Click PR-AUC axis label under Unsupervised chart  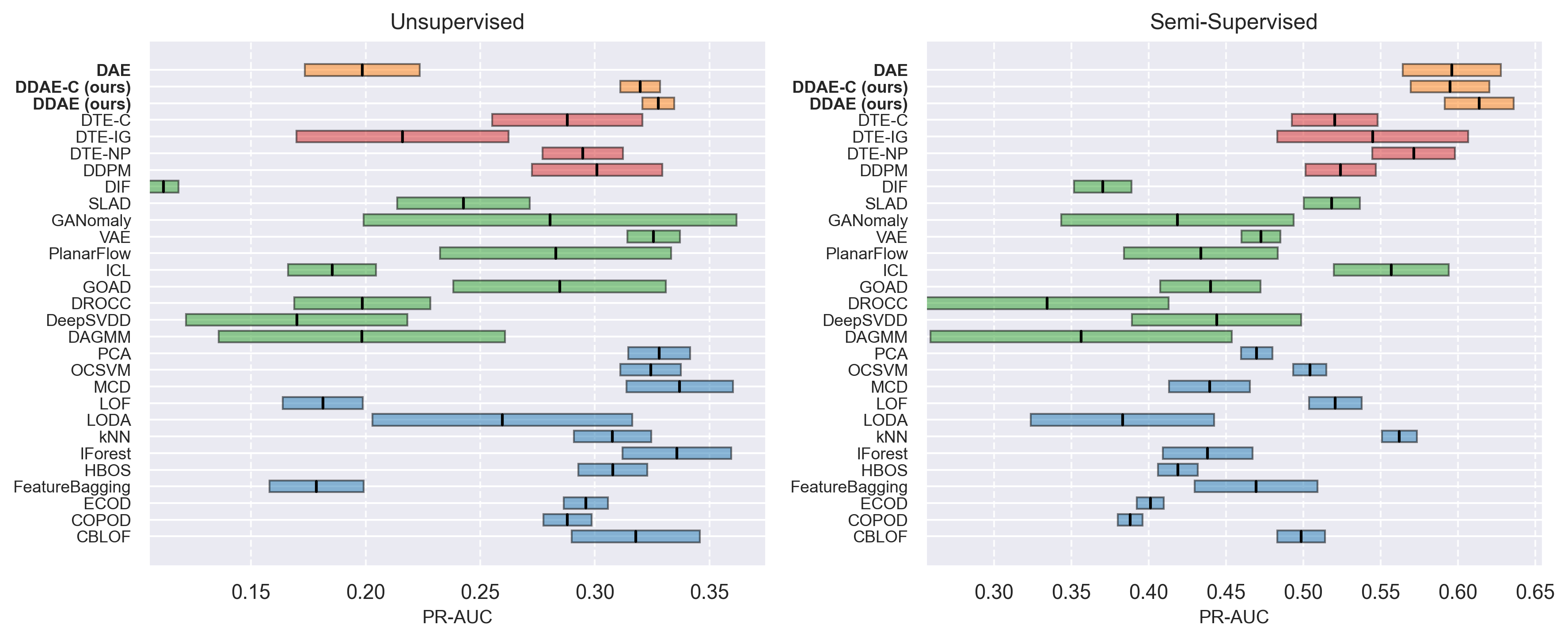[456, 617]
